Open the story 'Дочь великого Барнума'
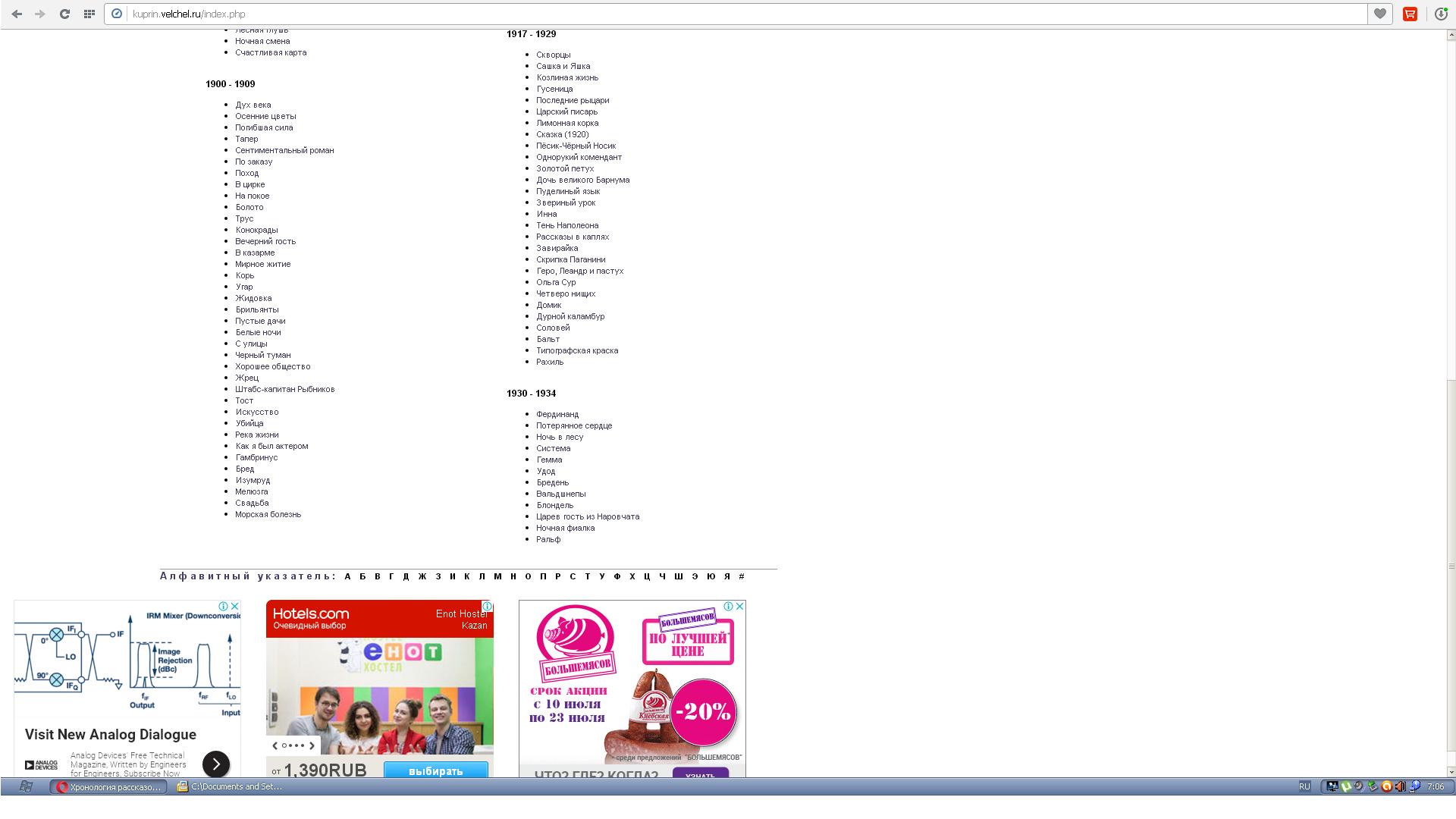This screenshot has width=1456, height=819. (x=583, y=180)
